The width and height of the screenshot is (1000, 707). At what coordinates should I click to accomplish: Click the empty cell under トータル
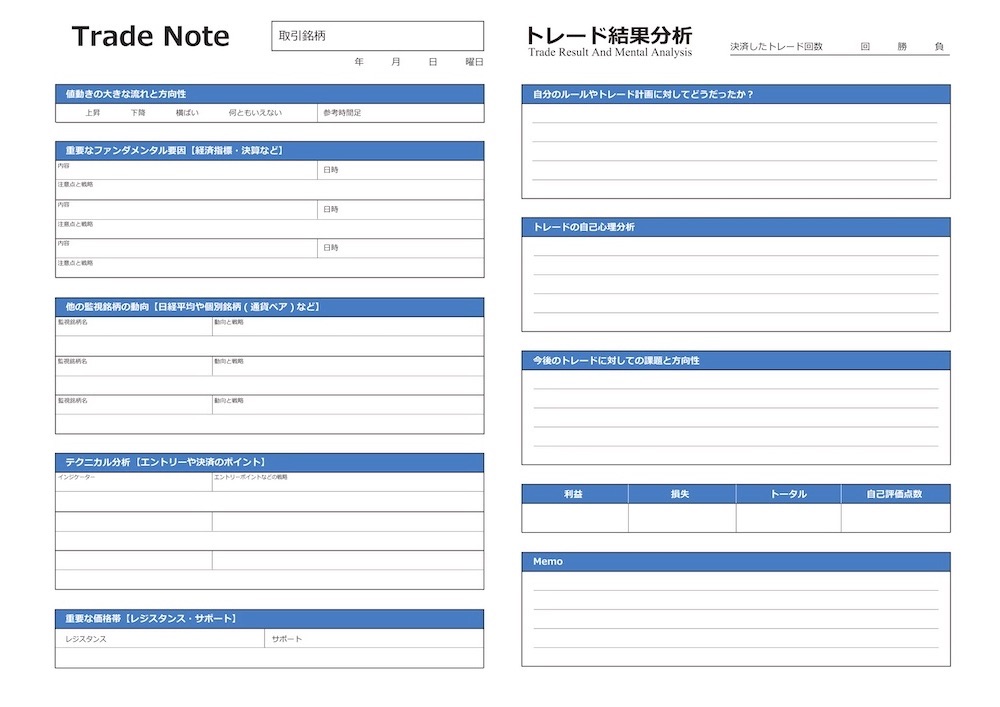pos(788,518)
